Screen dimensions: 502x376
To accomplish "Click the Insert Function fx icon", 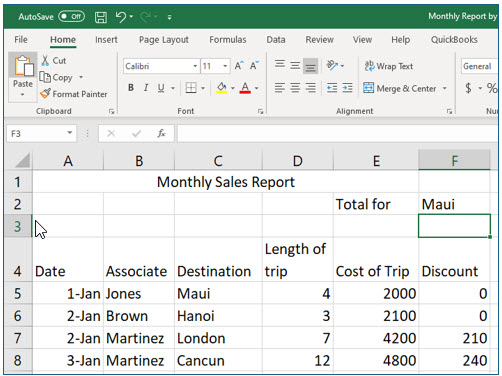I will click(x=161, y=134).
